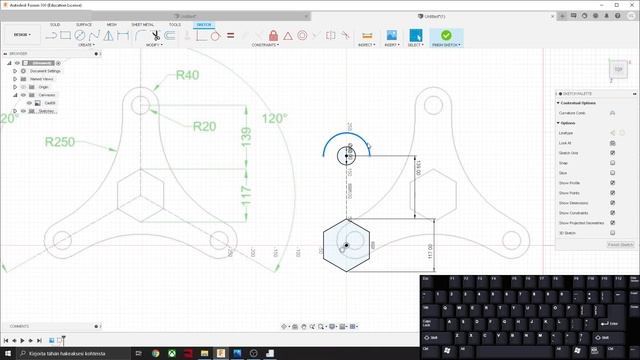640x360 pixels.
Task: Click the Insert image icon
Action: (x=392, y=35)
